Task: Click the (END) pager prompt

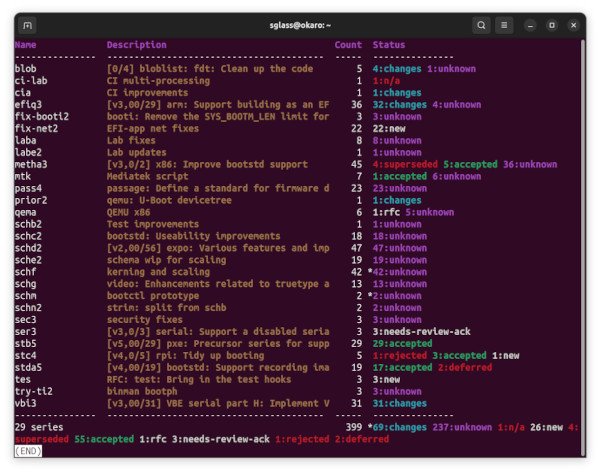Action: point(28,451)
